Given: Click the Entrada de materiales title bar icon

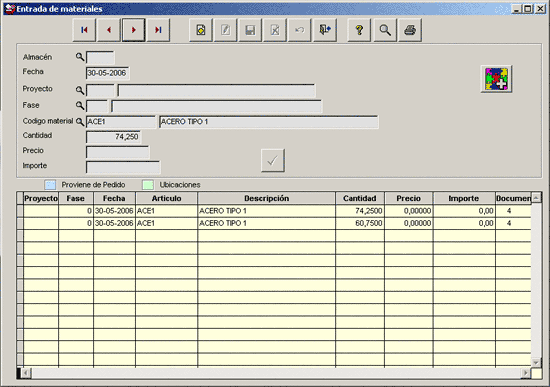Looking at the screenshot, I should [10, 8].
